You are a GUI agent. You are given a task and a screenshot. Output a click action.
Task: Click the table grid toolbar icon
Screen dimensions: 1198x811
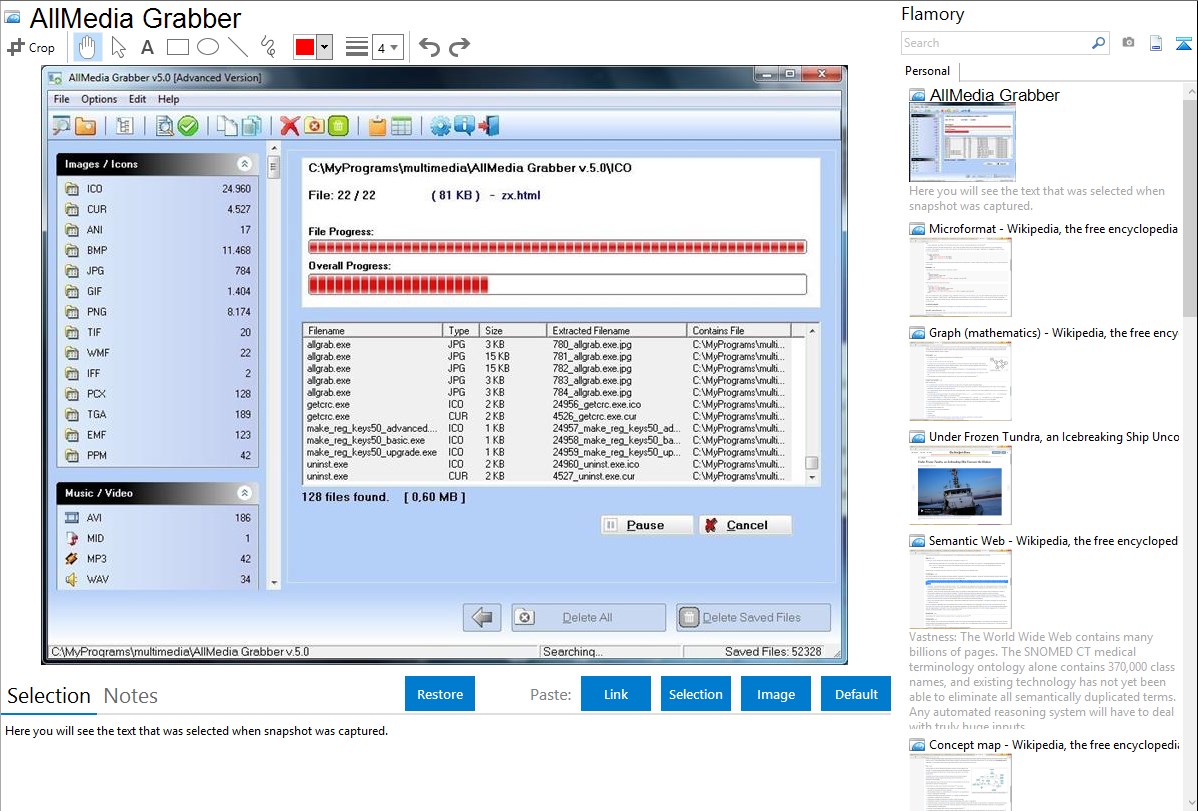coord(401,126)
